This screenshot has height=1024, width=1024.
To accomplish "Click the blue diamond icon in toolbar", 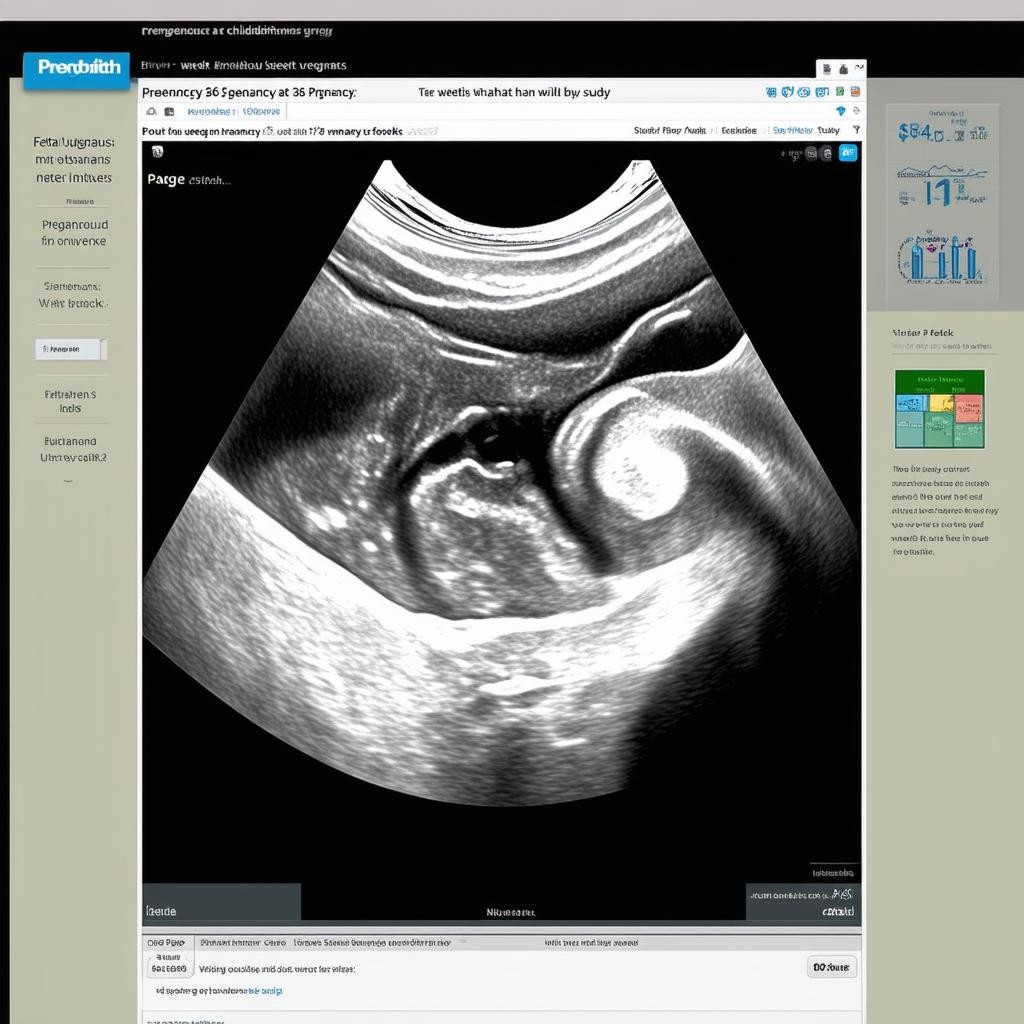I will click(841, 111).
